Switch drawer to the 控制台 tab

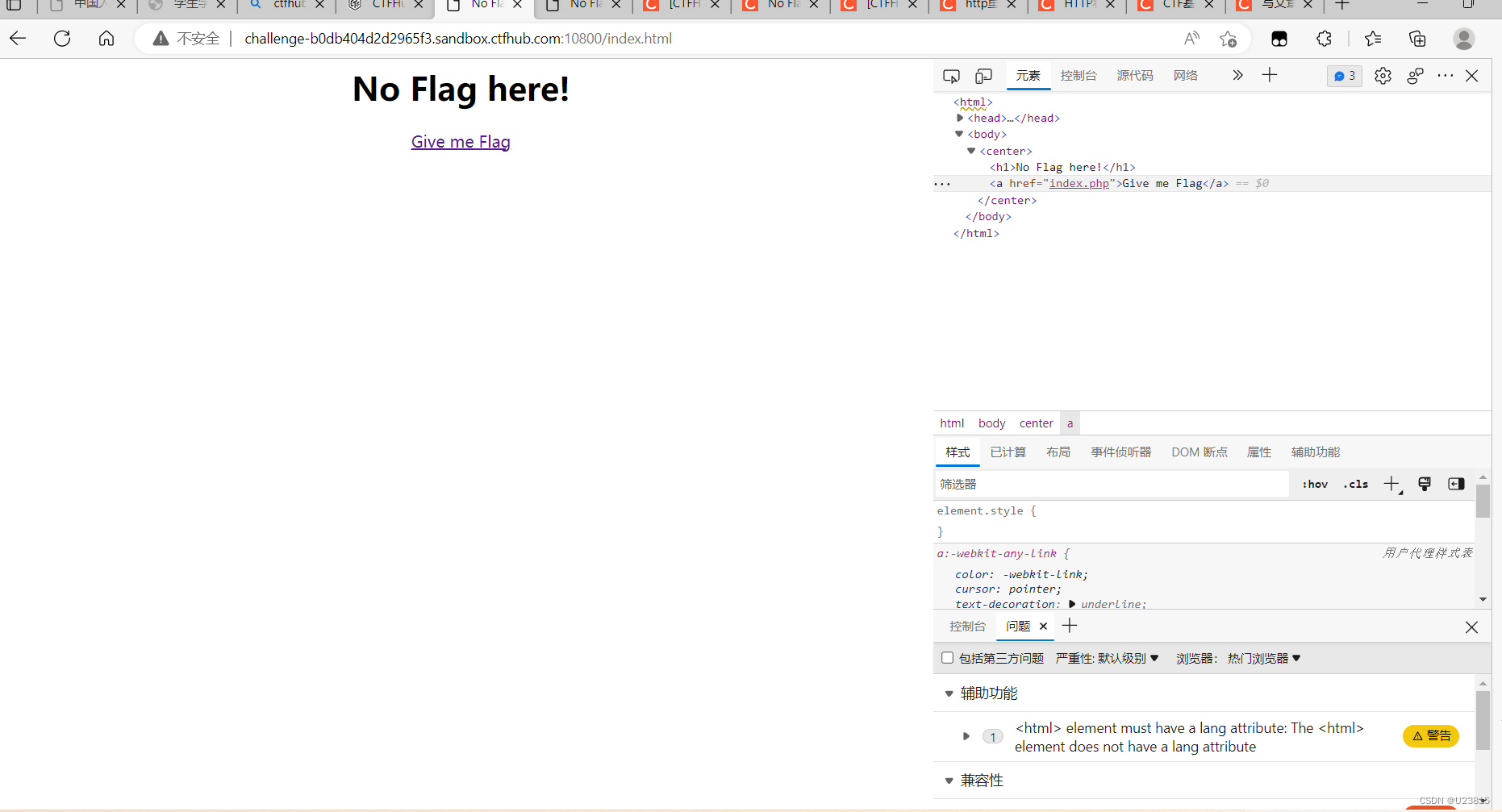coord(967,627)
